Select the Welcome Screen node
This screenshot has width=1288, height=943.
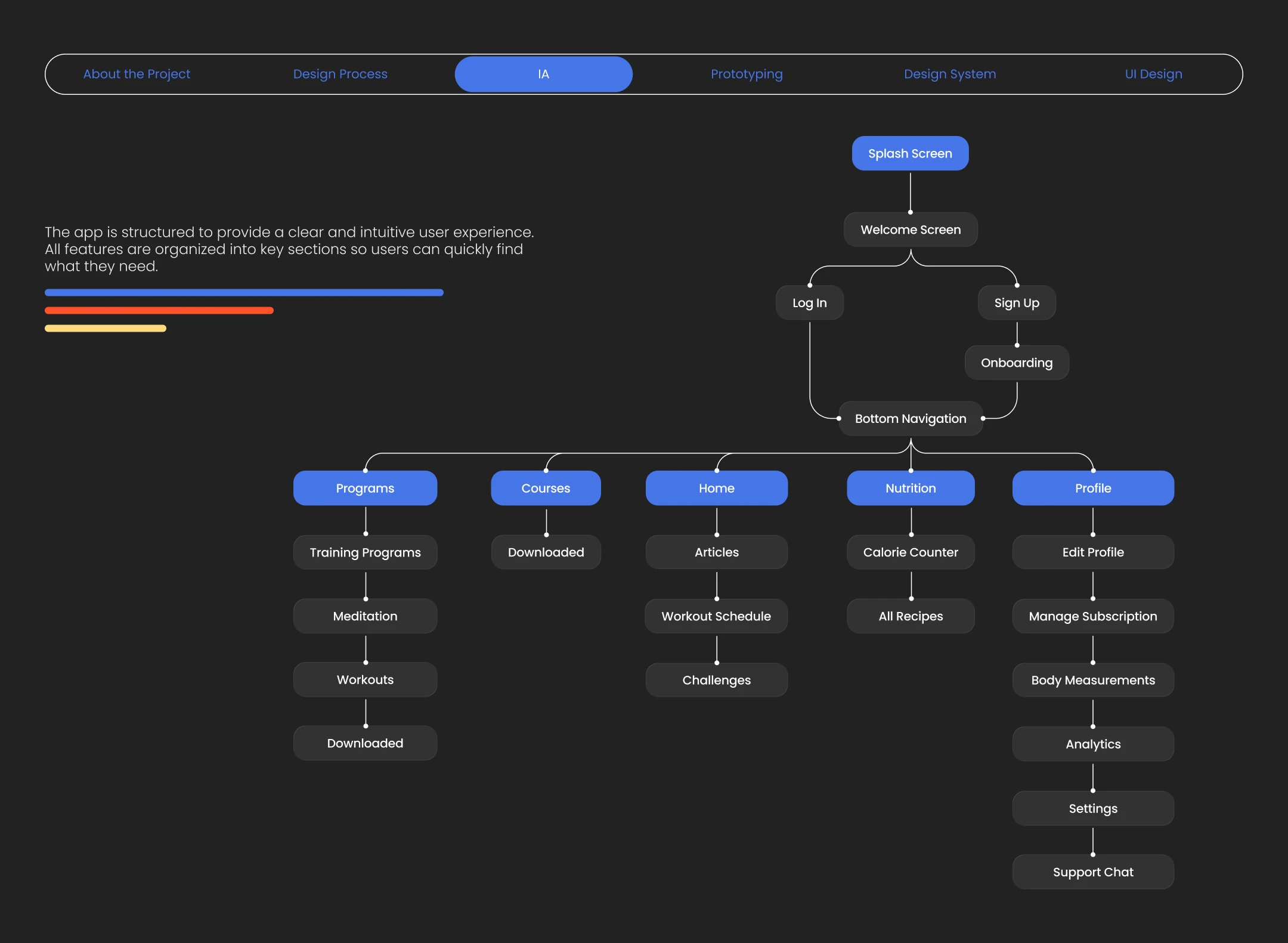click(911, 230)
